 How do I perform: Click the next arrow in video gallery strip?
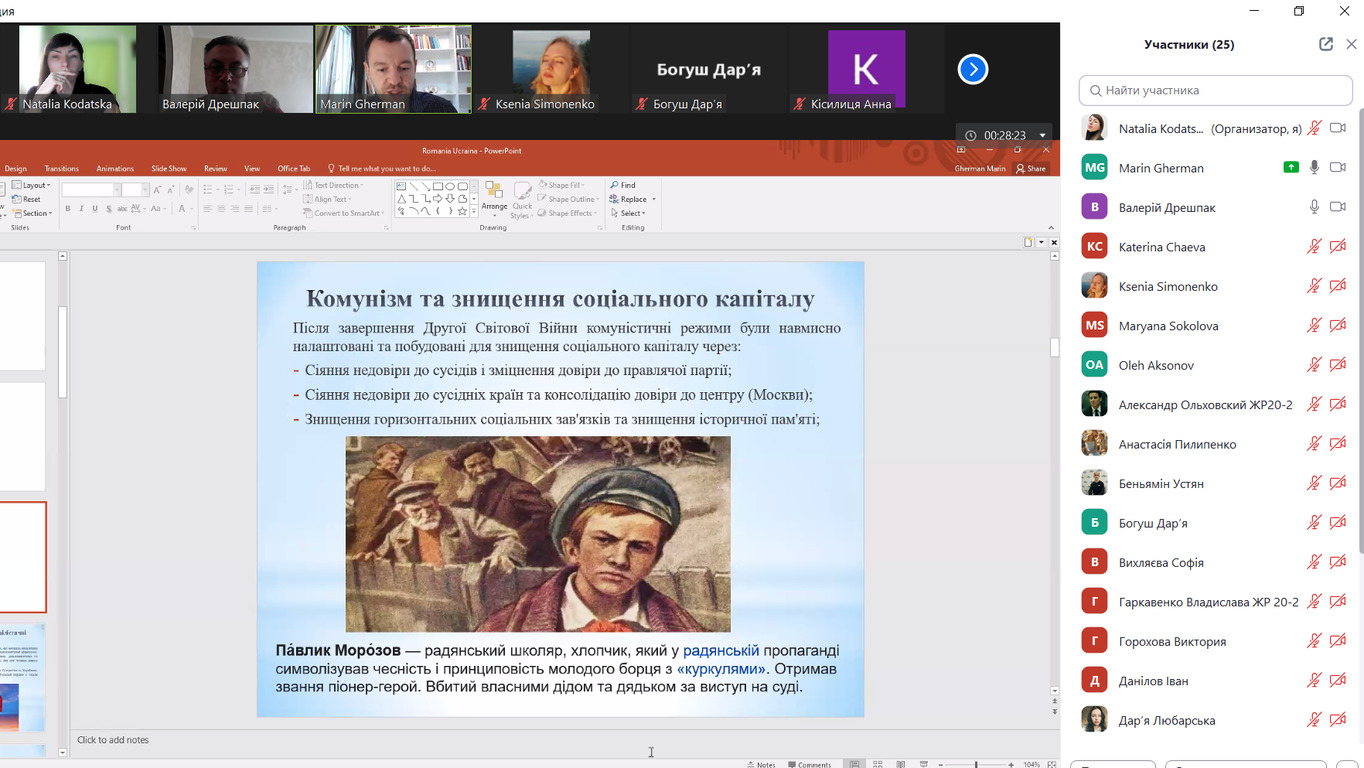pos(973,69)
